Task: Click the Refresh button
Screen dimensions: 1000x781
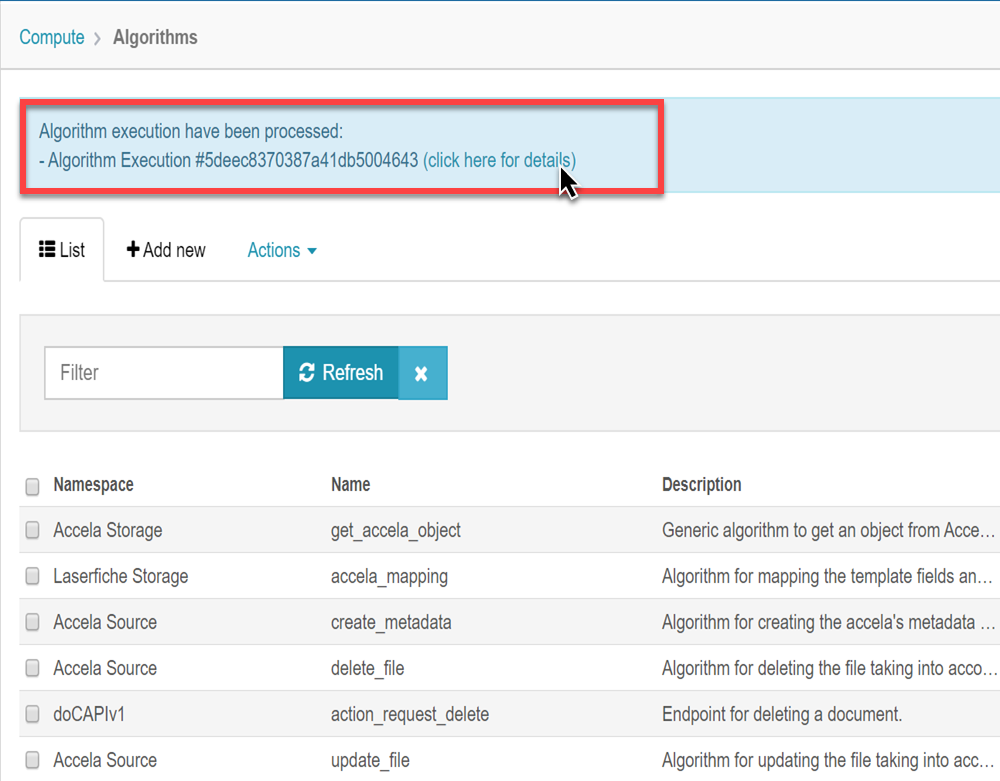Action: coord(341,373)
